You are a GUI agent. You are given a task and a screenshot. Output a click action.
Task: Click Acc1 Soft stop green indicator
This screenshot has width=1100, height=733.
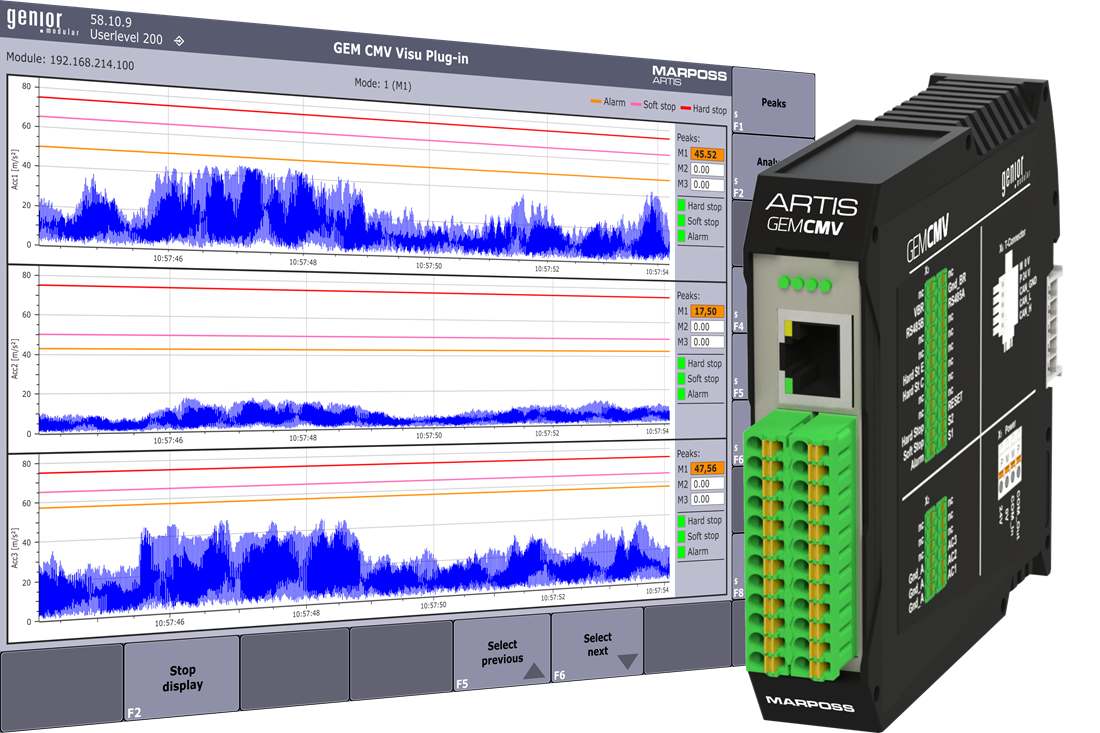[x=681, y=221]
